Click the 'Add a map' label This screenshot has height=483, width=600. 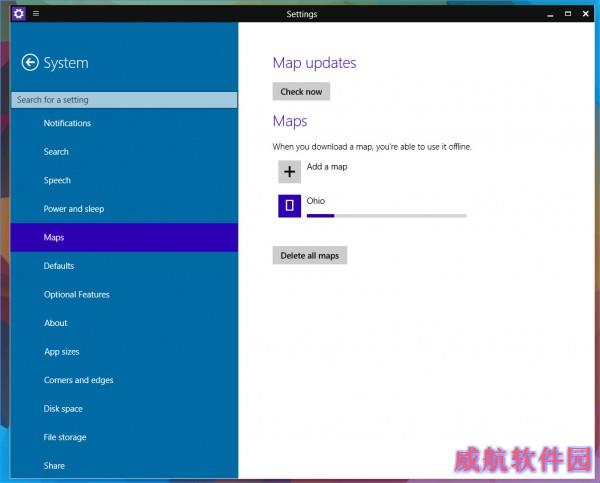(x=327, y=167)
